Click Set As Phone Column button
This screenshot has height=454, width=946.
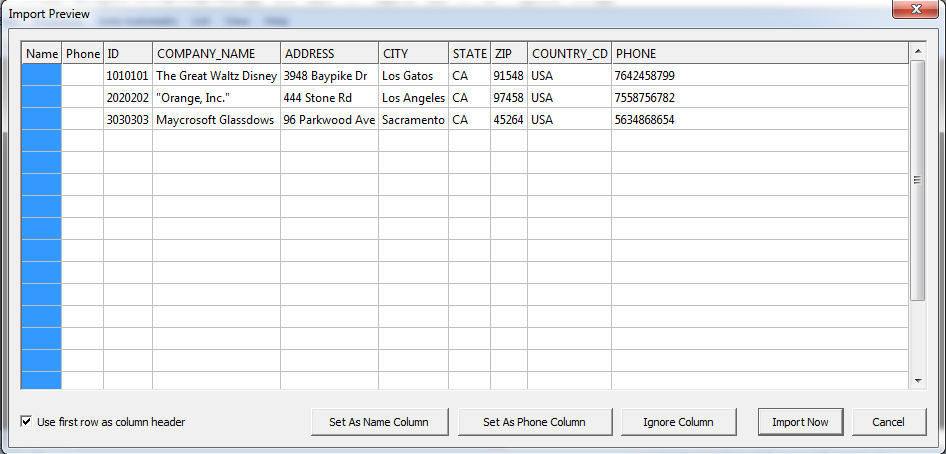535,422
